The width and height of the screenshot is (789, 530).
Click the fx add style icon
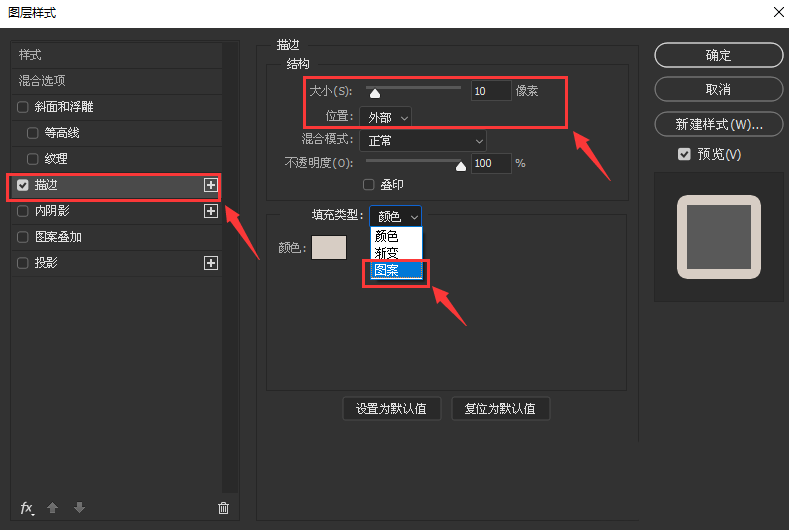coord(27,508)
